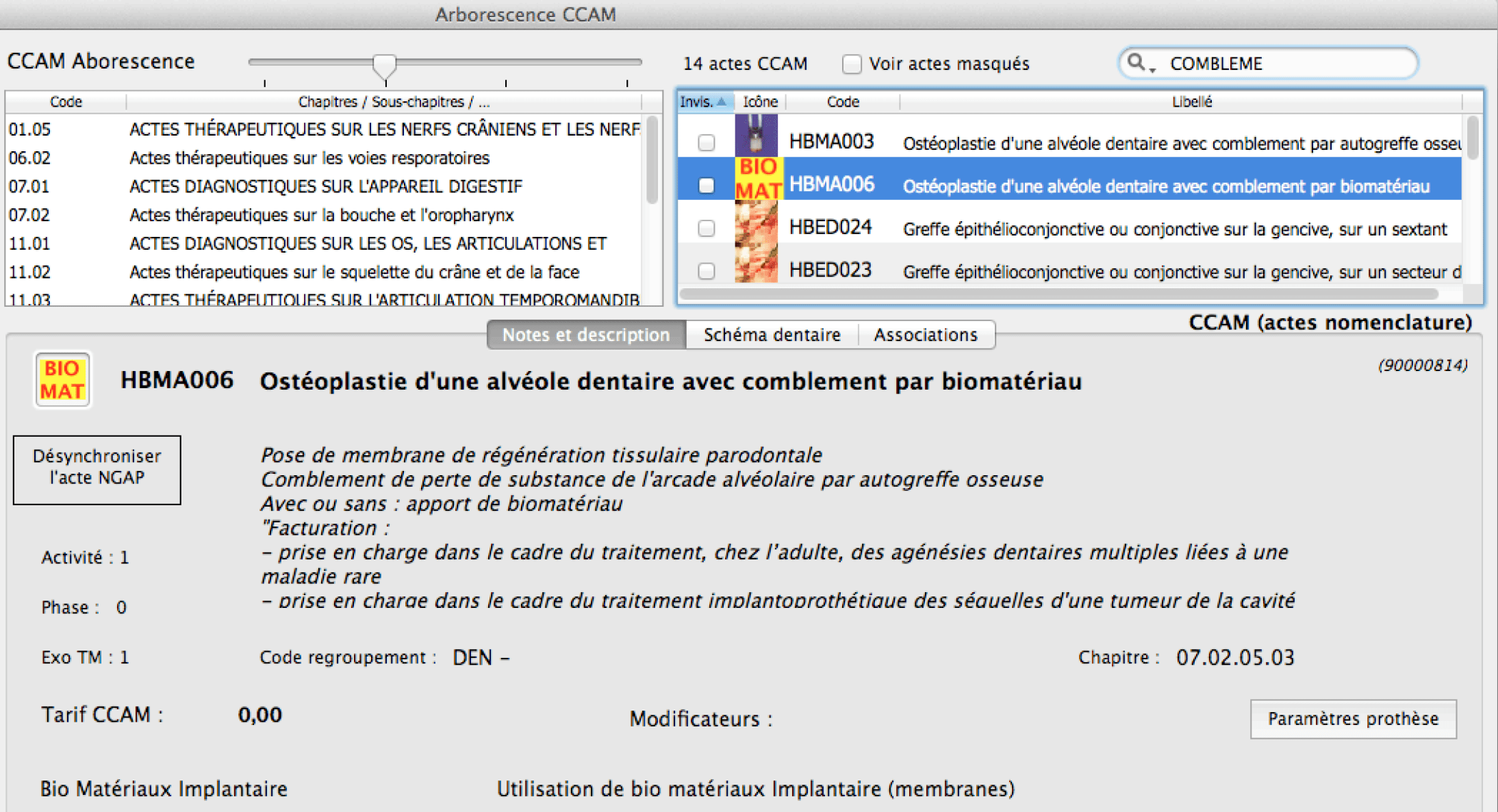
Task: Check the Invis. box for HBED024
Action: click(x=706, y=228)
